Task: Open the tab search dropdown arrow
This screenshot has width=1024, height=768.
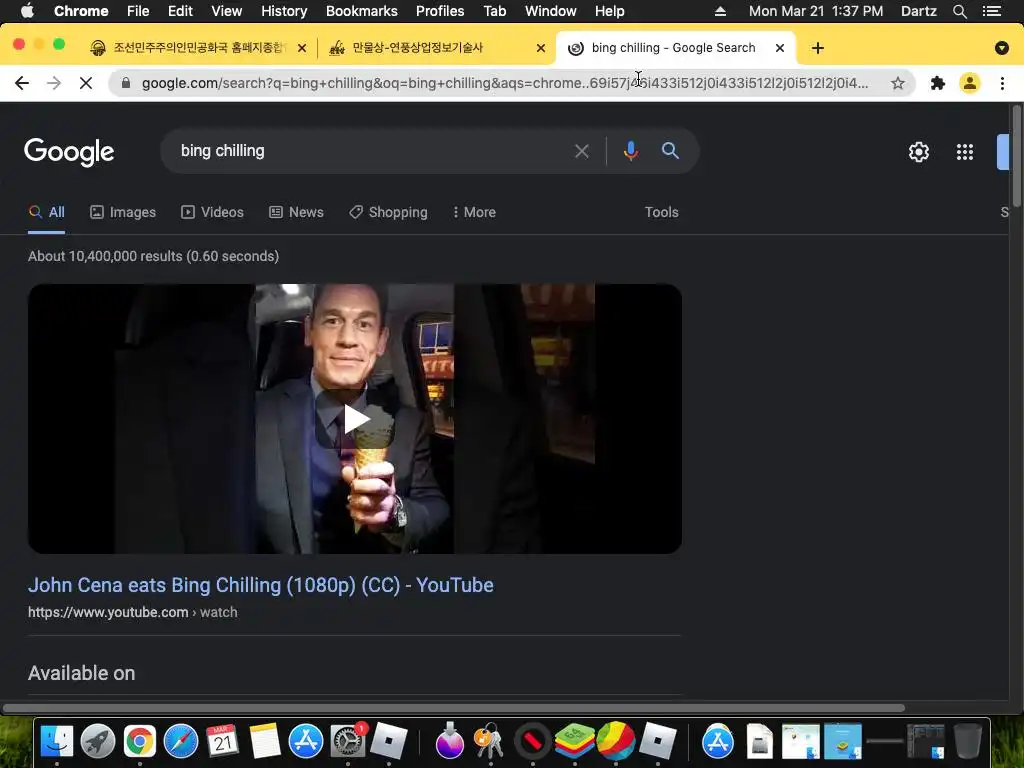Action: (1001, 48)
